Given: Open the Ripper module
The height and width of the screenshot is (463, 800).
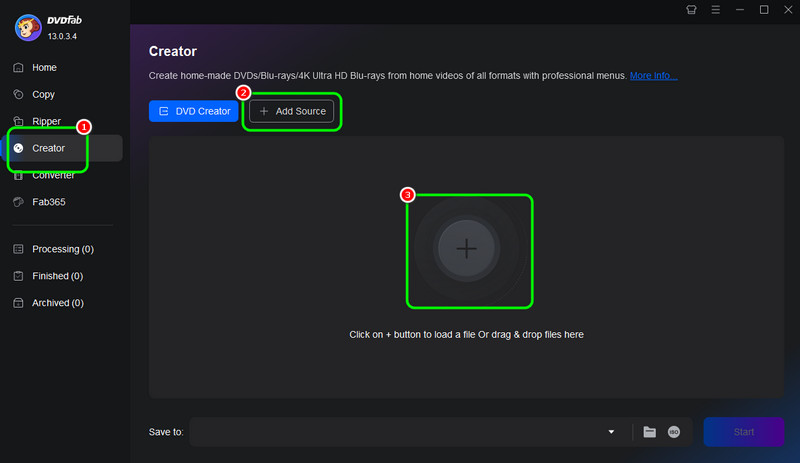Looking at the screenshot, I should 46,121.
